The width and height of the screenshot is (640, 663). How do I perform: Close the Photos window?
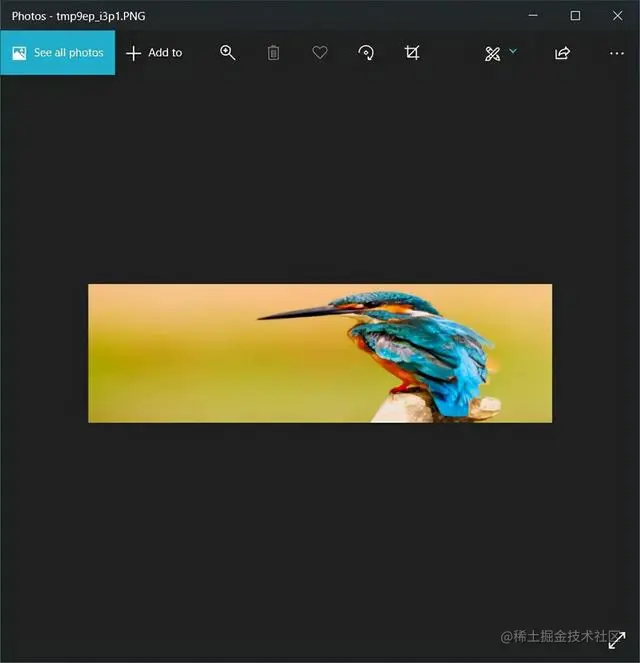618,16
